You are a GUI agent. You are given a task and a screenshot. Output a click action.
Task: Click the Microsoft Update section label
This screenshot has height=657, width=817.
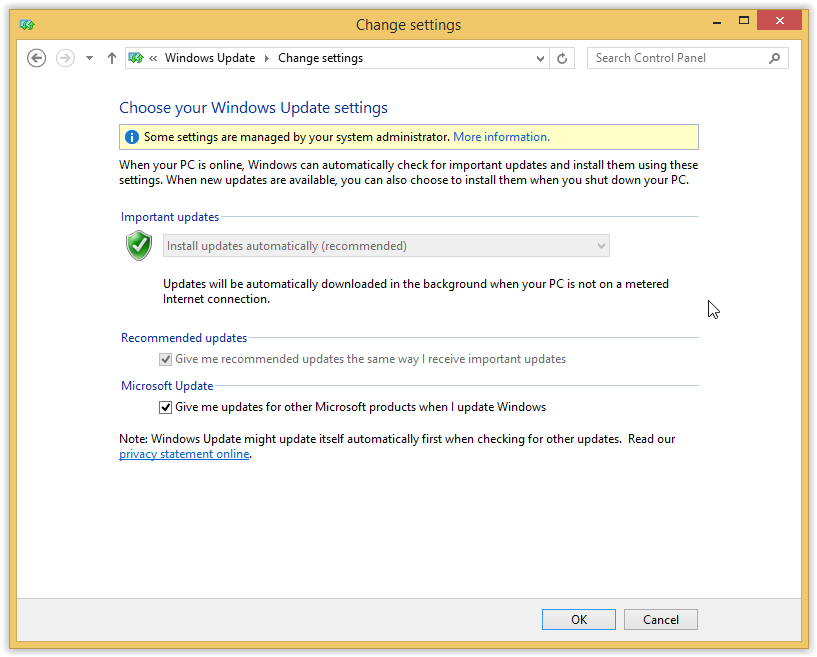pyautogui.click(x=167, y=386)
